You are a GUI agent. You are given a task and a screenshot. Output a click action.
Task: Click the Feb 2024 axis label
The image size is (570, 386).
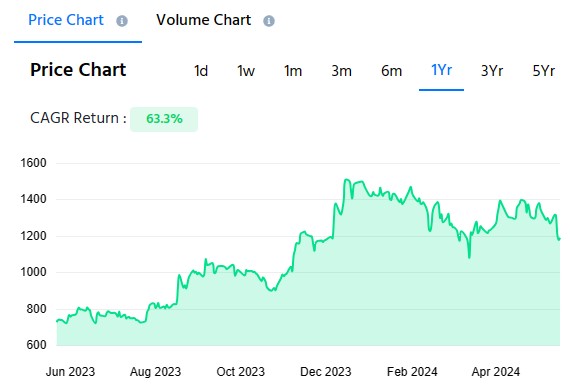(x=412, y=372)
